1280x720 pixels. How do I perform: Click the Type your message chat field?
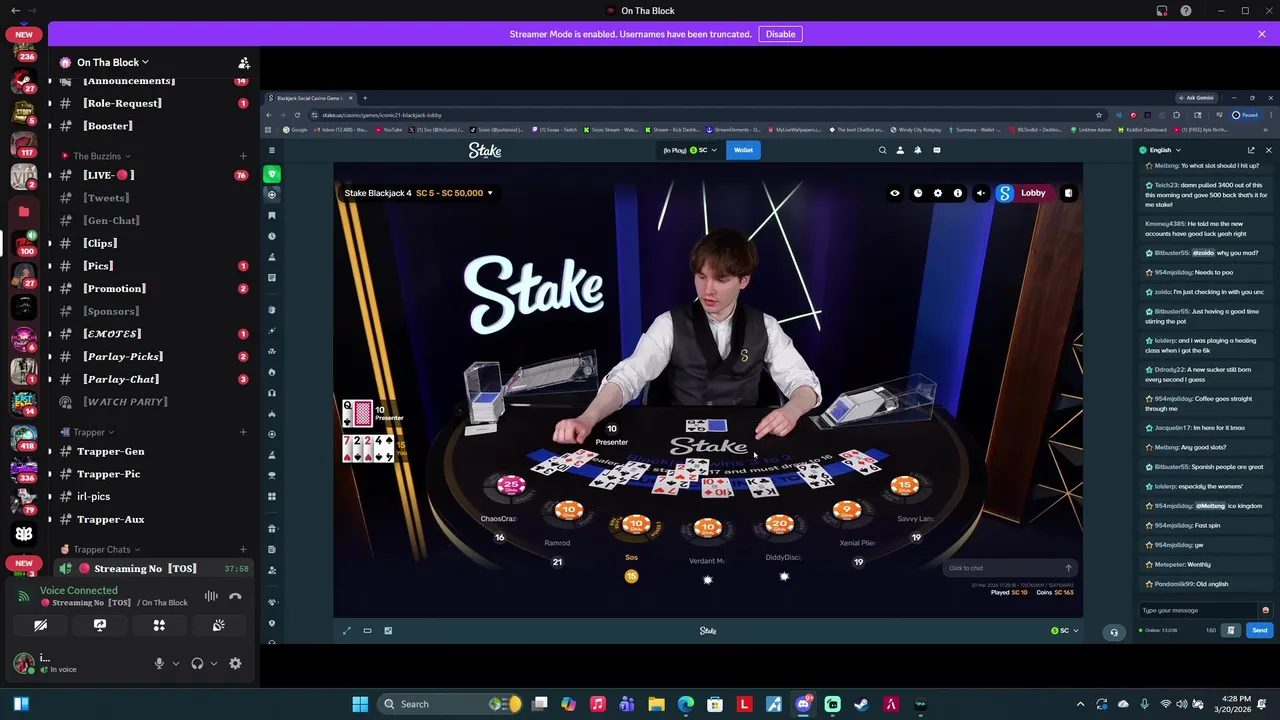[x=1198, y=610]
